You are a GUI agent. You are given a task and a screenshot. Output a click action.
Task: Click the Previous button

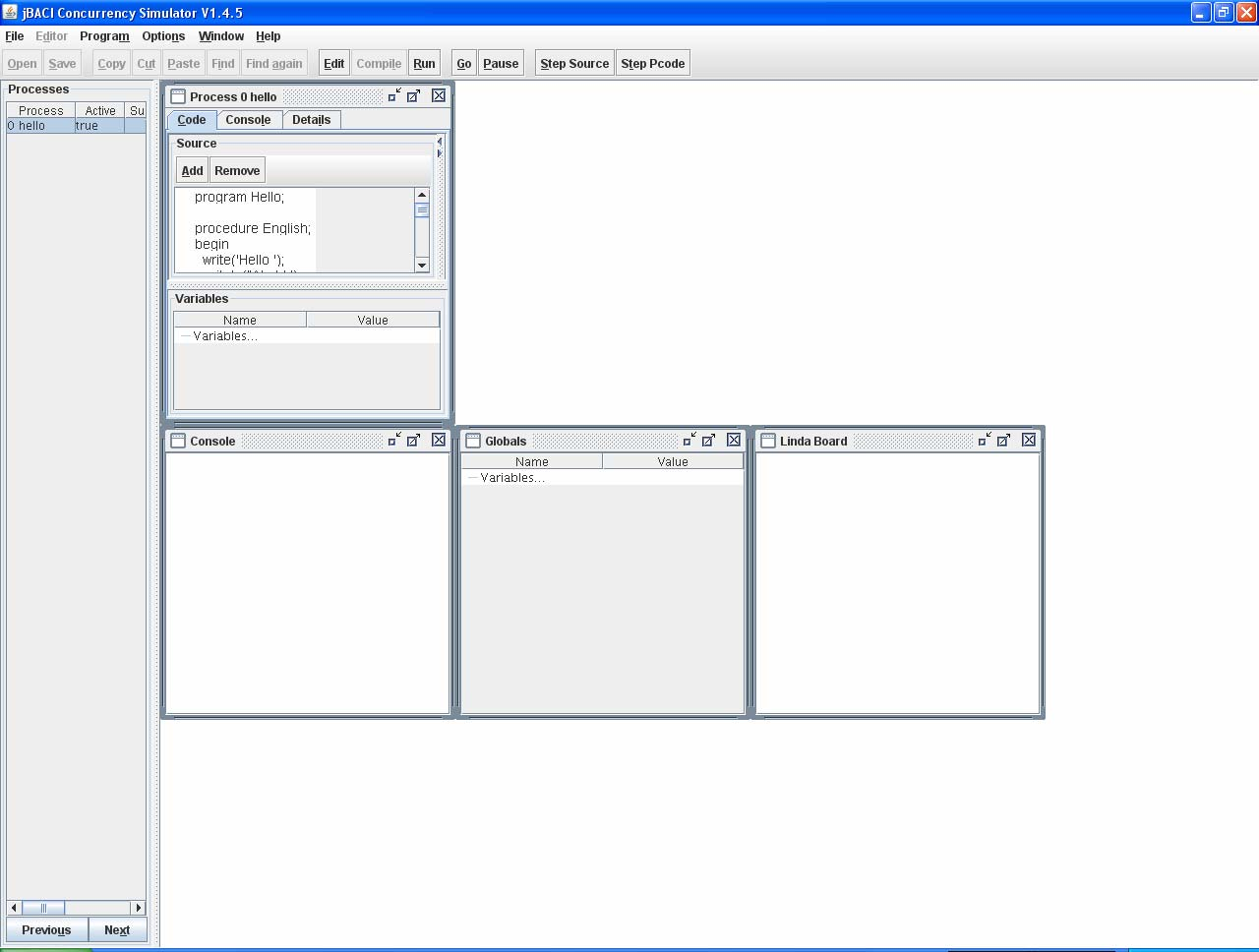[x=46, y=929]
